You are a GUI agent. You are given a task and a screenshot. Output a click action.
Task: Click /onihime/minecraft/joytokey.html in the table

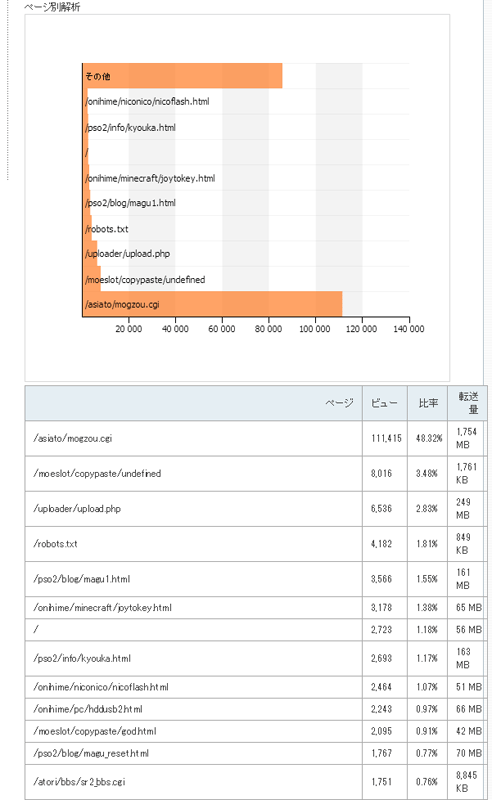click(x=103, y=608)
